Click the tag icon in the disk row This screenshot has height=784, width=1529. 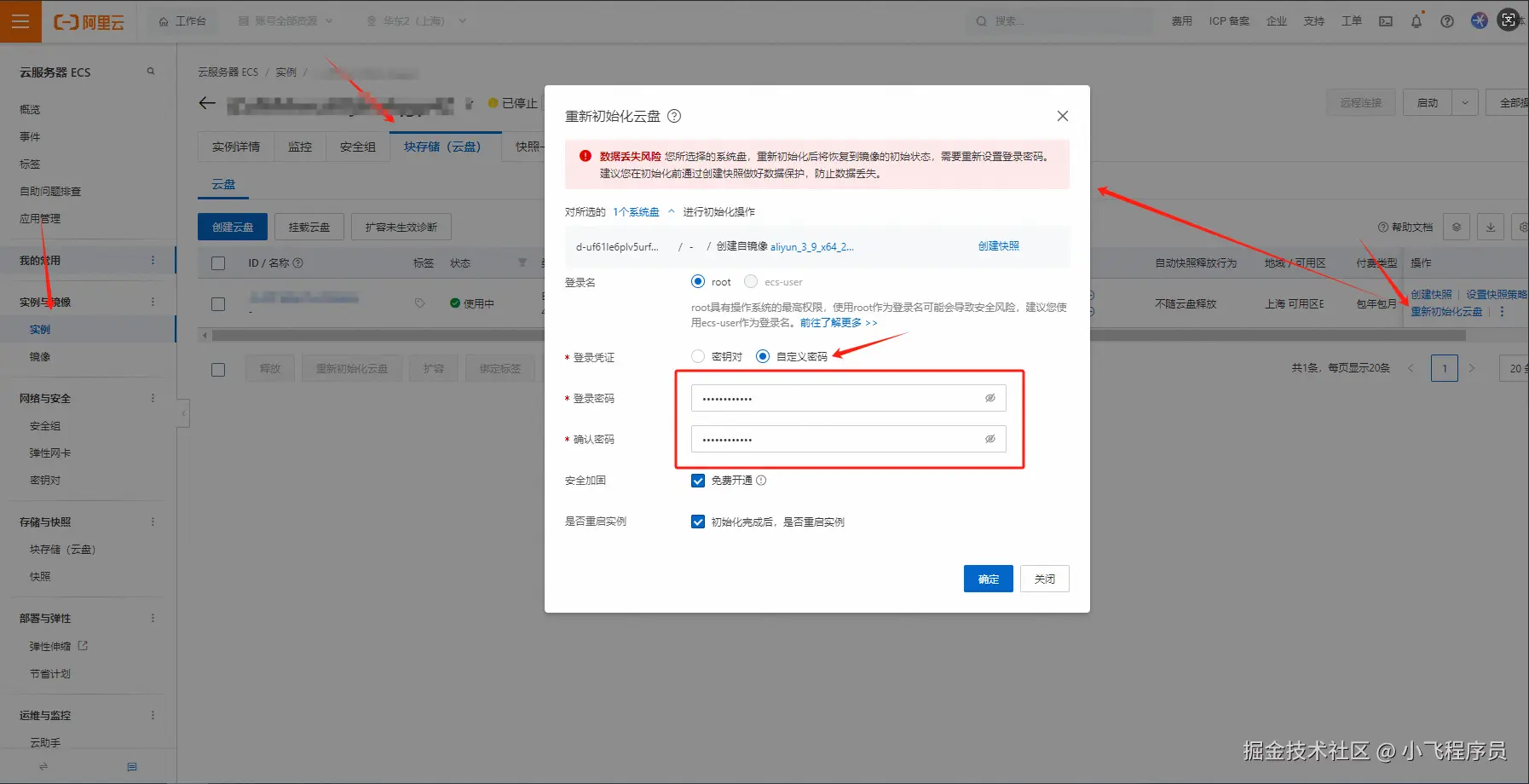tap(420, 303)
